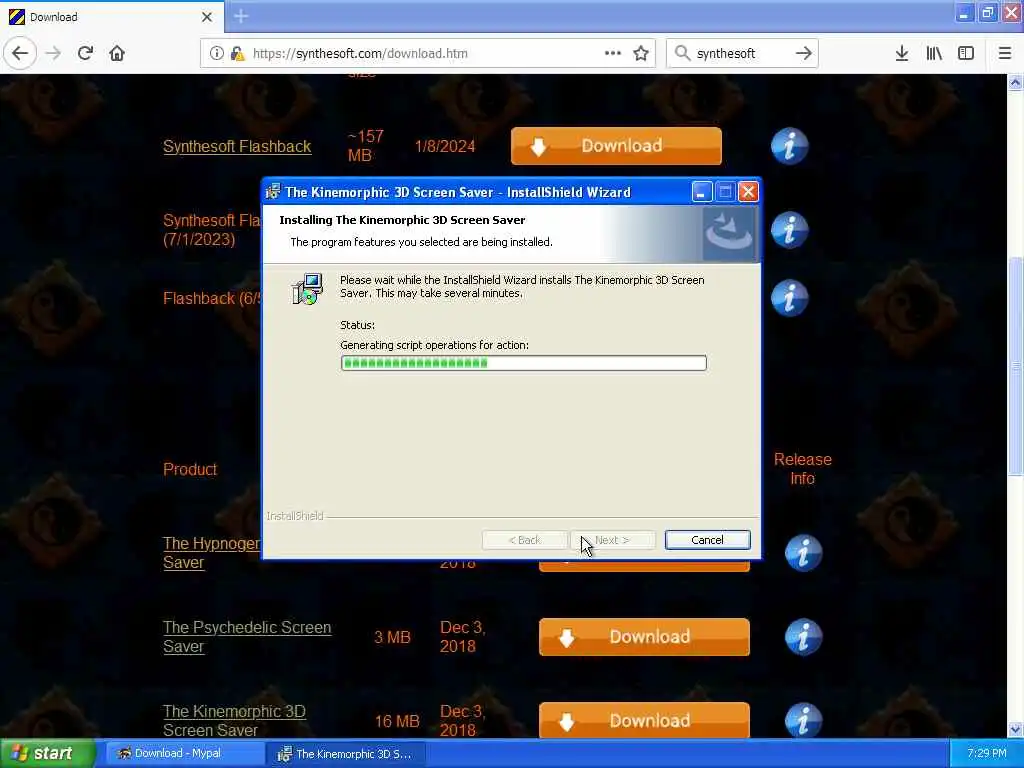
Task: Open the browser home page icon
Action: tap(117, 53)
